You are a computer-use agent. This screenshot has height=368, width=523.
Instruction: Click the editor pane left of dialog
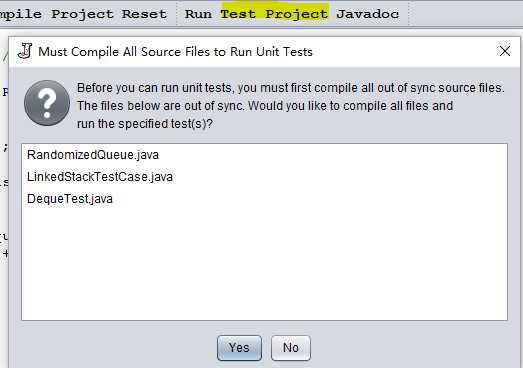pyautogui.click(x=4, y=200)
